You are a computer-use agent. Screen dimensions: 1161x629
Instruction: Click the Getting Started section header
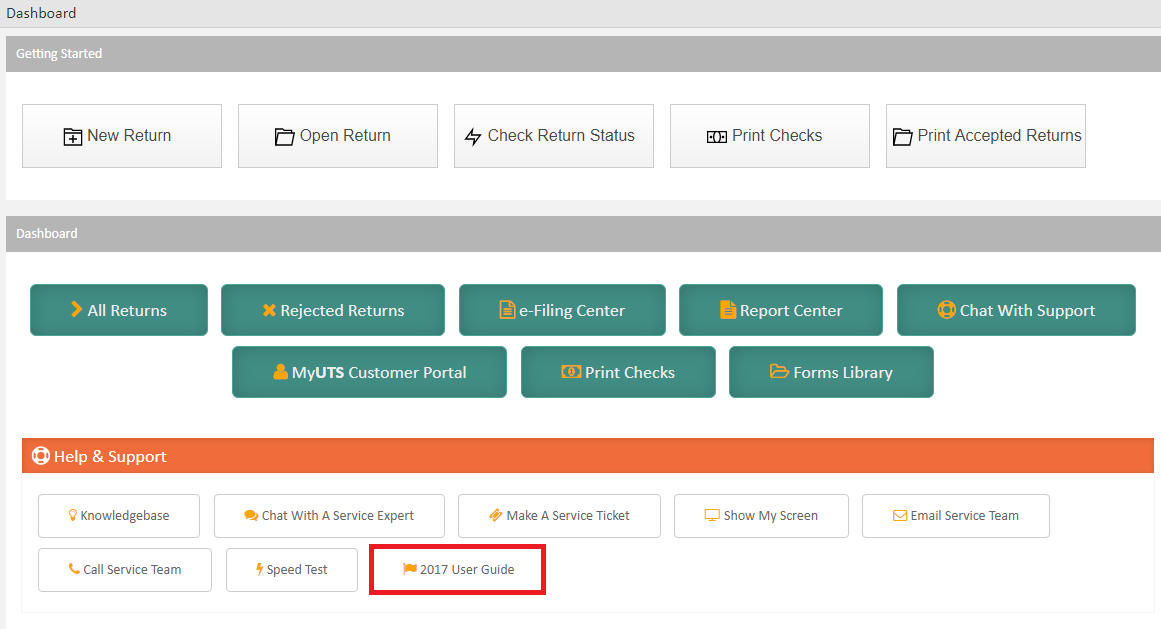click(x=58, y=54)
